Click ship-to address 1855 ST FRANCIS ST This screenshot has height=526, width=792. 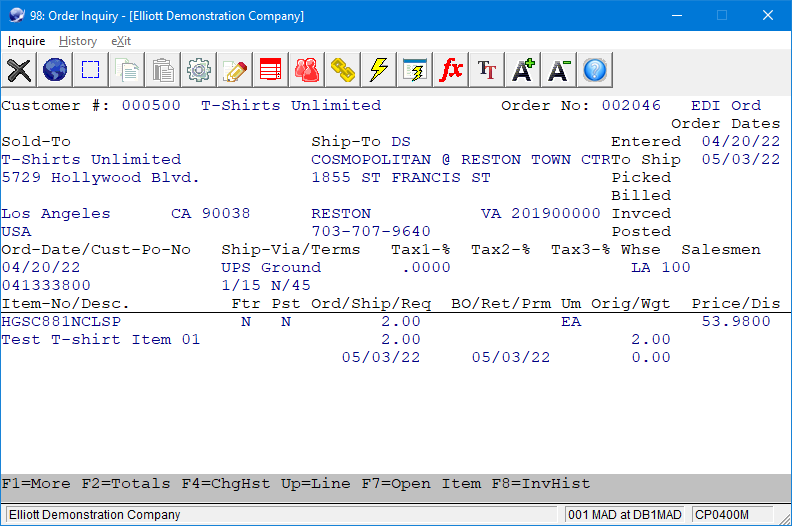click(x=401, y=177)
